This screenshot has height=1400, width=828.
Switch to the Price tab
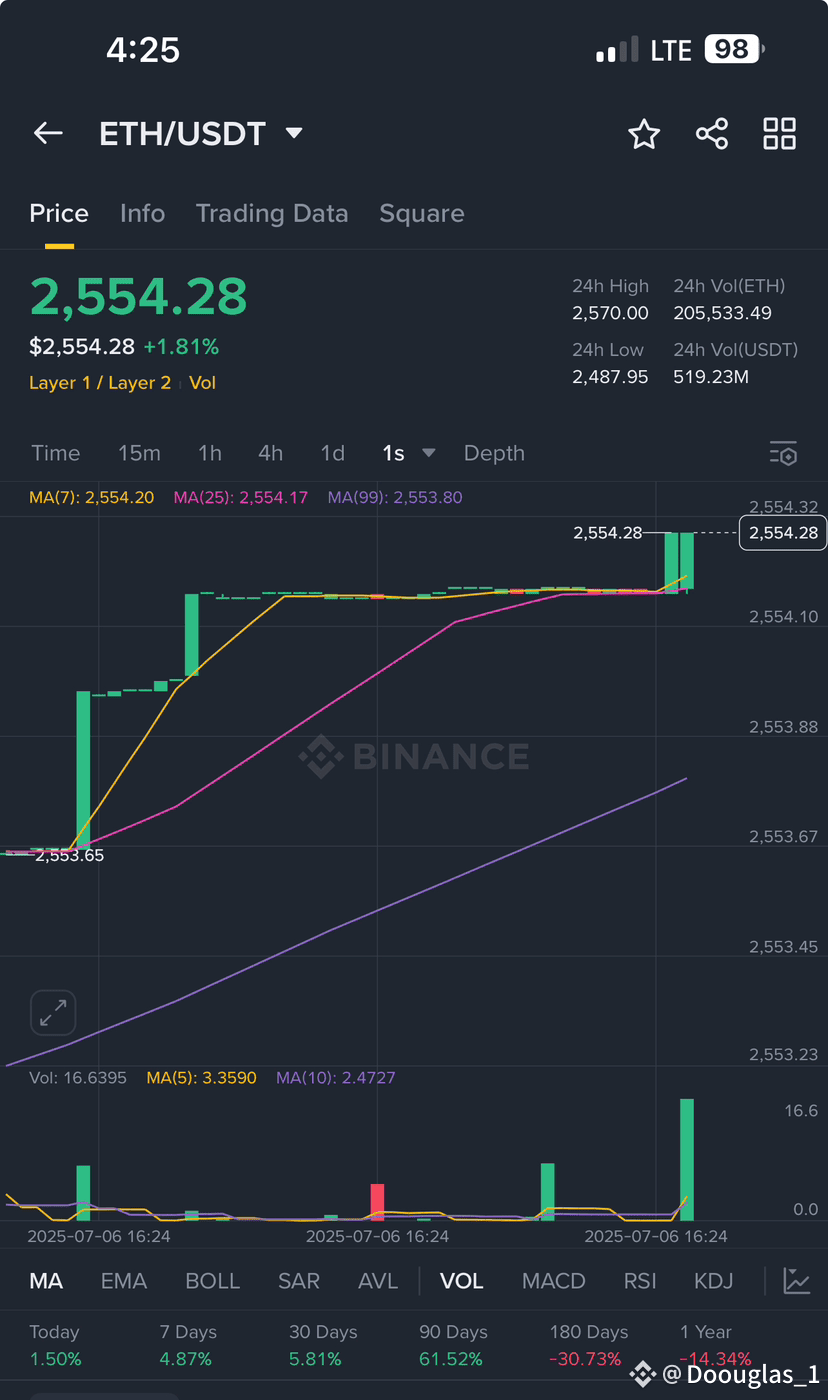tap(59, 213)
